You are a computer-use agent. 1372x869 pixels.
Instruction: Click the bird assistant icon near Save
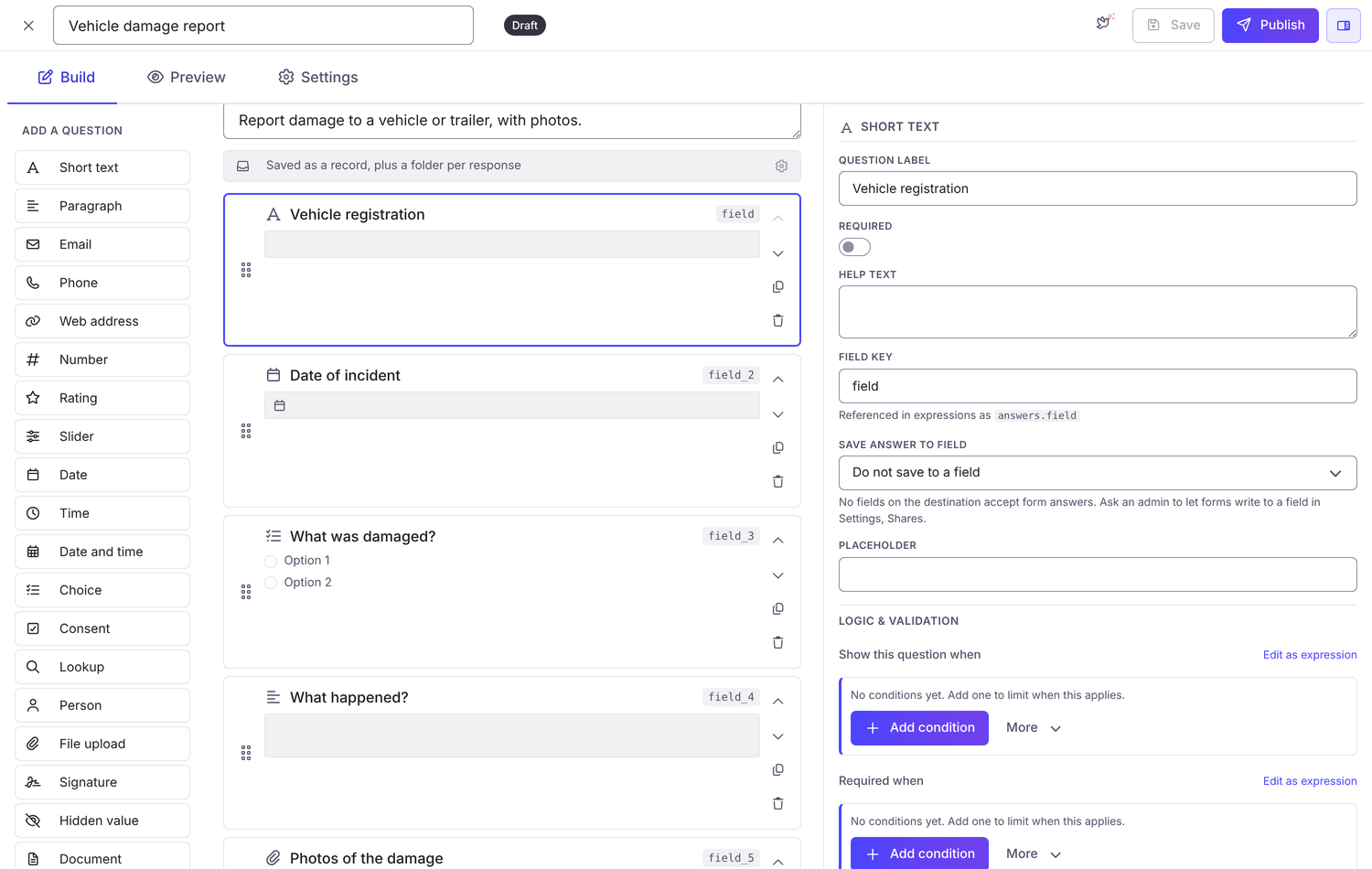pos(1105,23)
